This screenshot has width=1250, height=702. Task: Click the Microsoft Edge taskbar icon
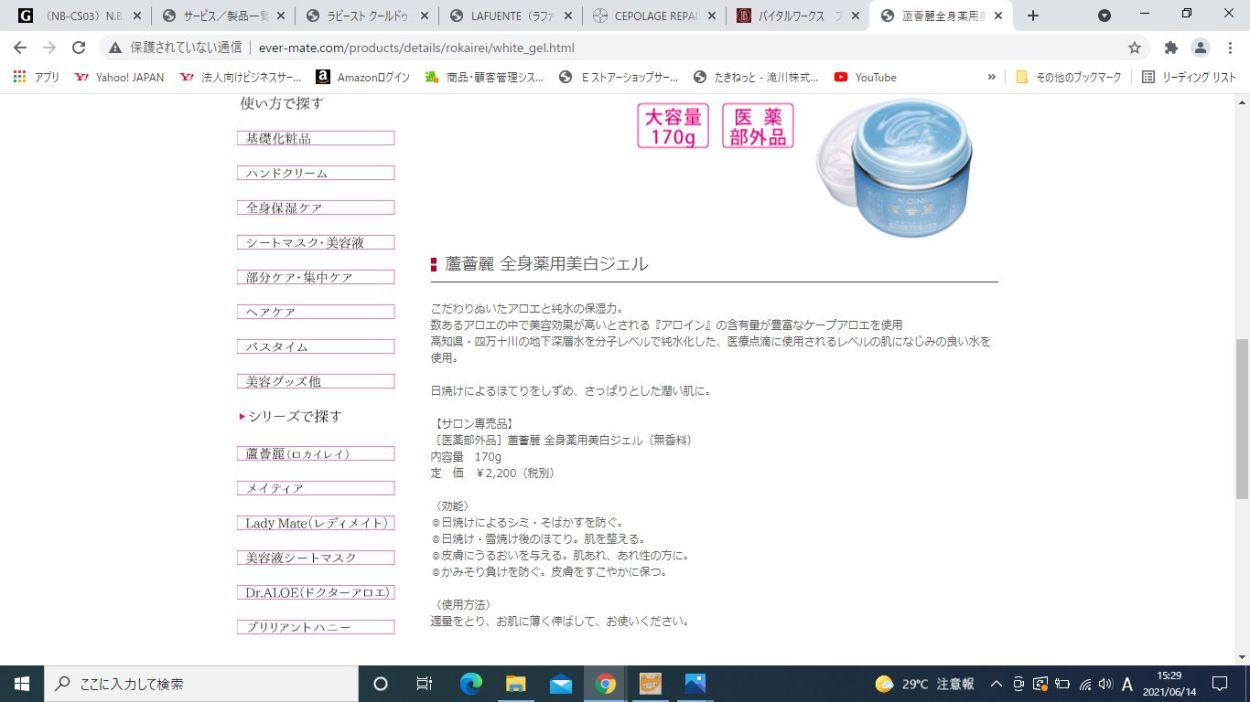click(x=470, y=683)
